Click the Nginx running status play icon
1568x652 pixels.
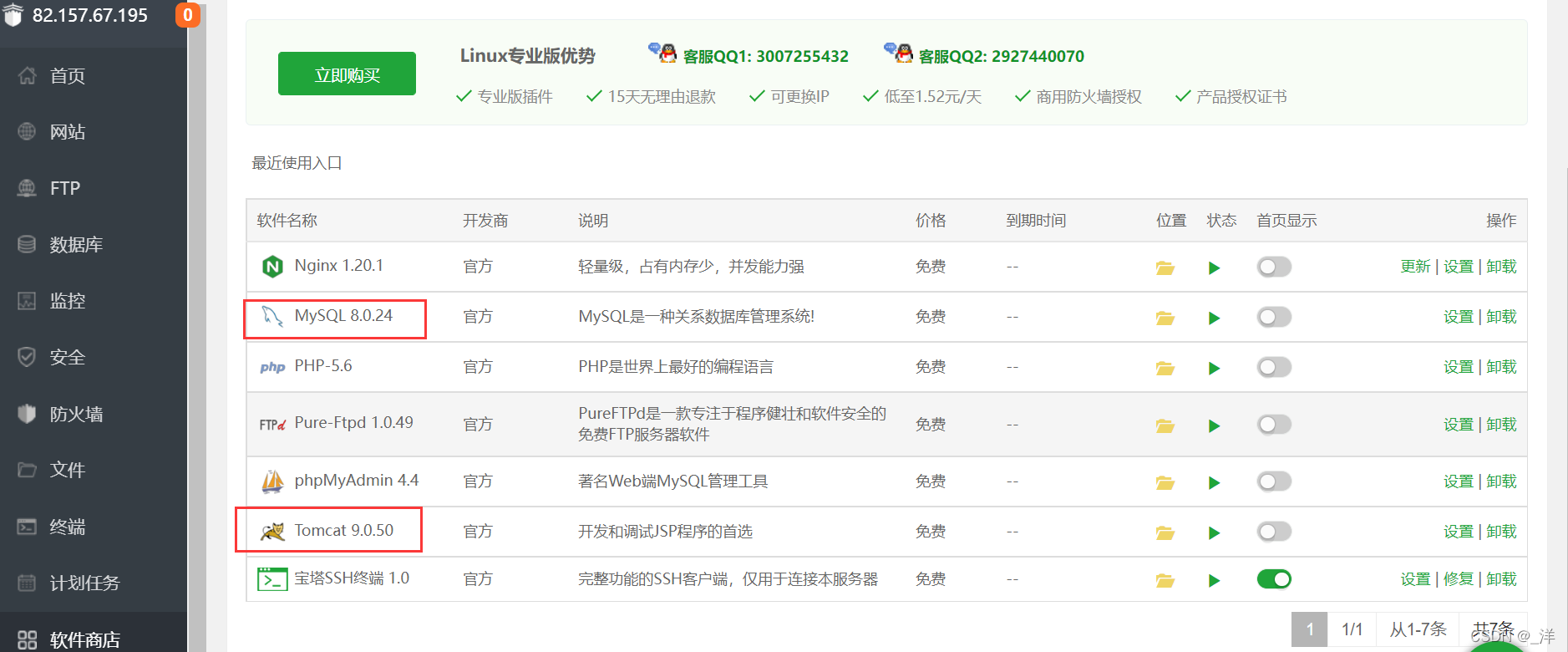point(1214,267)
